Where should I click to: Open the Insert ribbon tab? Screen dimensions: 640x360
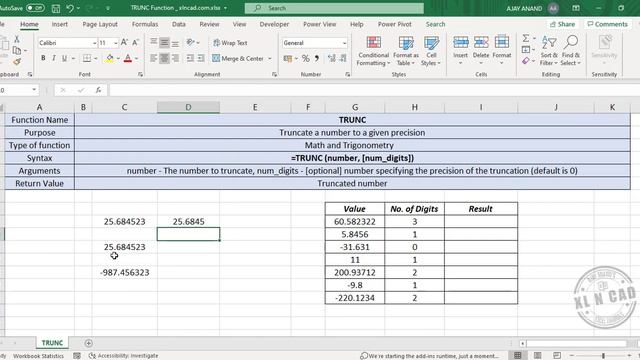[x=60, y=24]
